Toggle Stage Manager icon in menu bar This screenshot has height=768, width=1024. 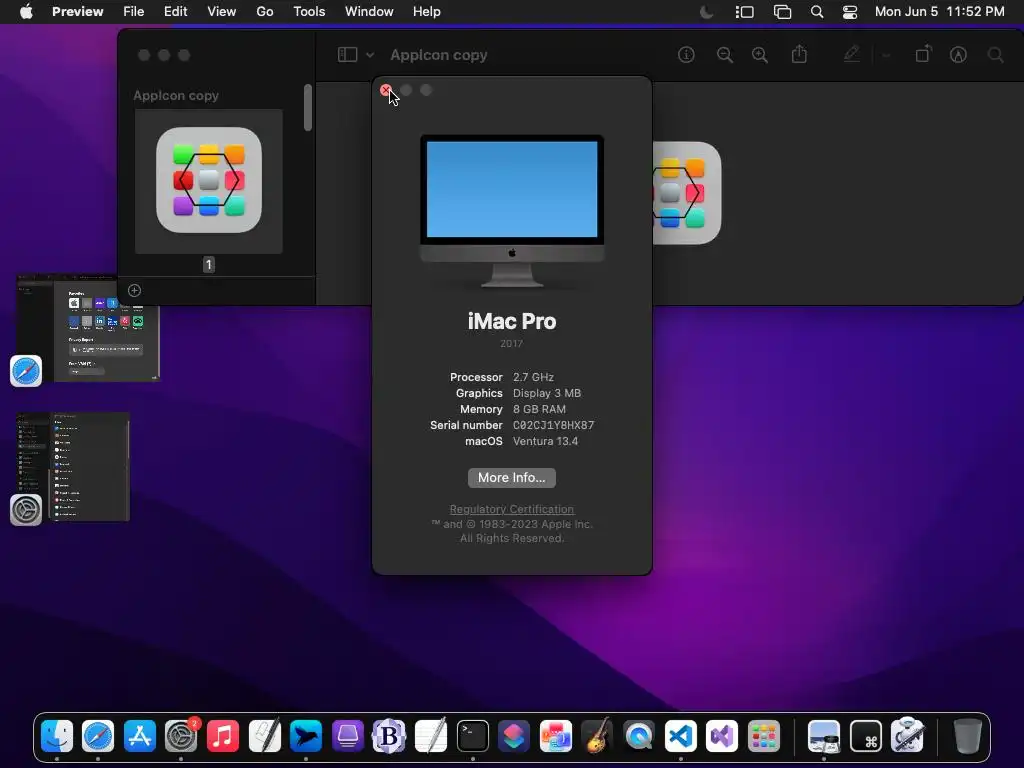(744, 12)
